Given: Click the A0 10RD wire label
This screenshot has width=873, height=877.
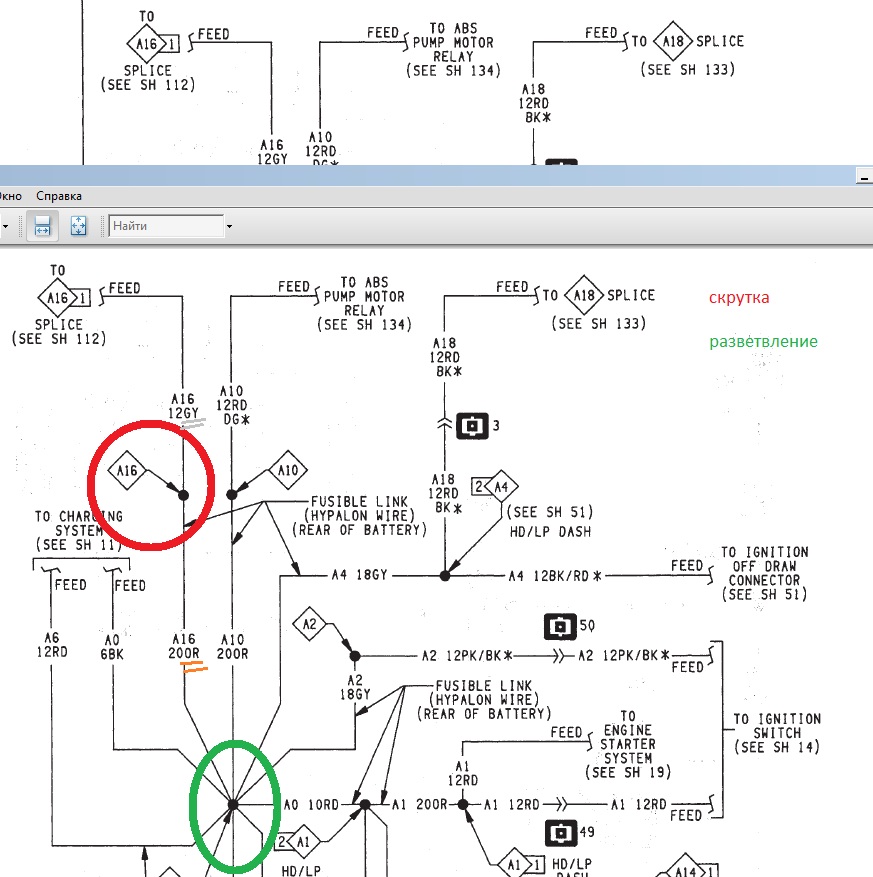Looking at the screenshot, I should click(x=311, y=805).
